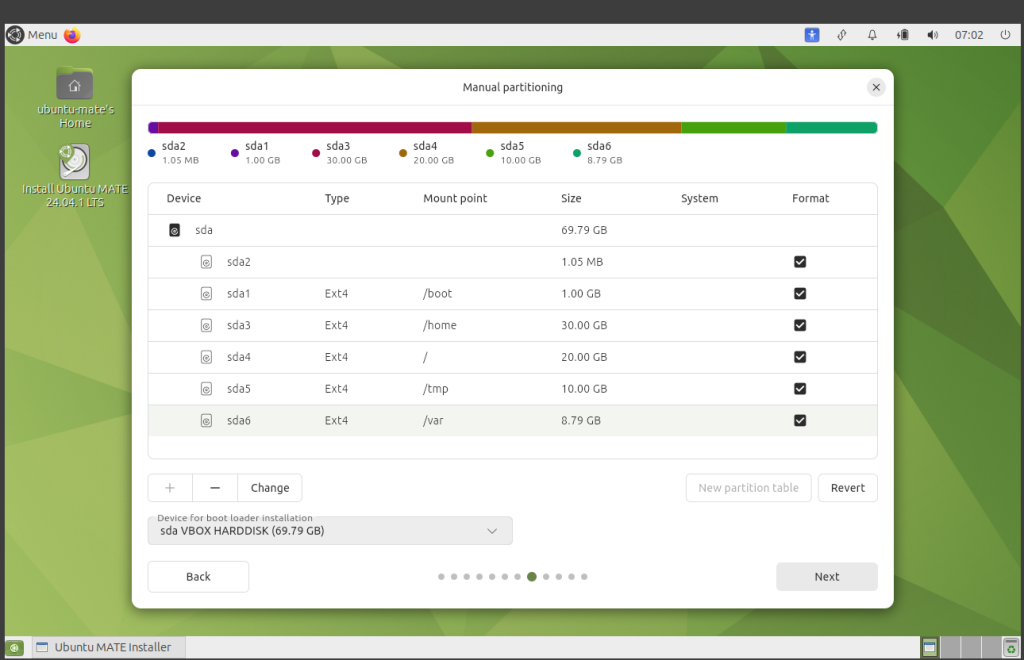Open Firefox from the top panel
This screenshot has height=660, width=1024.
click(x=72, y=35)
